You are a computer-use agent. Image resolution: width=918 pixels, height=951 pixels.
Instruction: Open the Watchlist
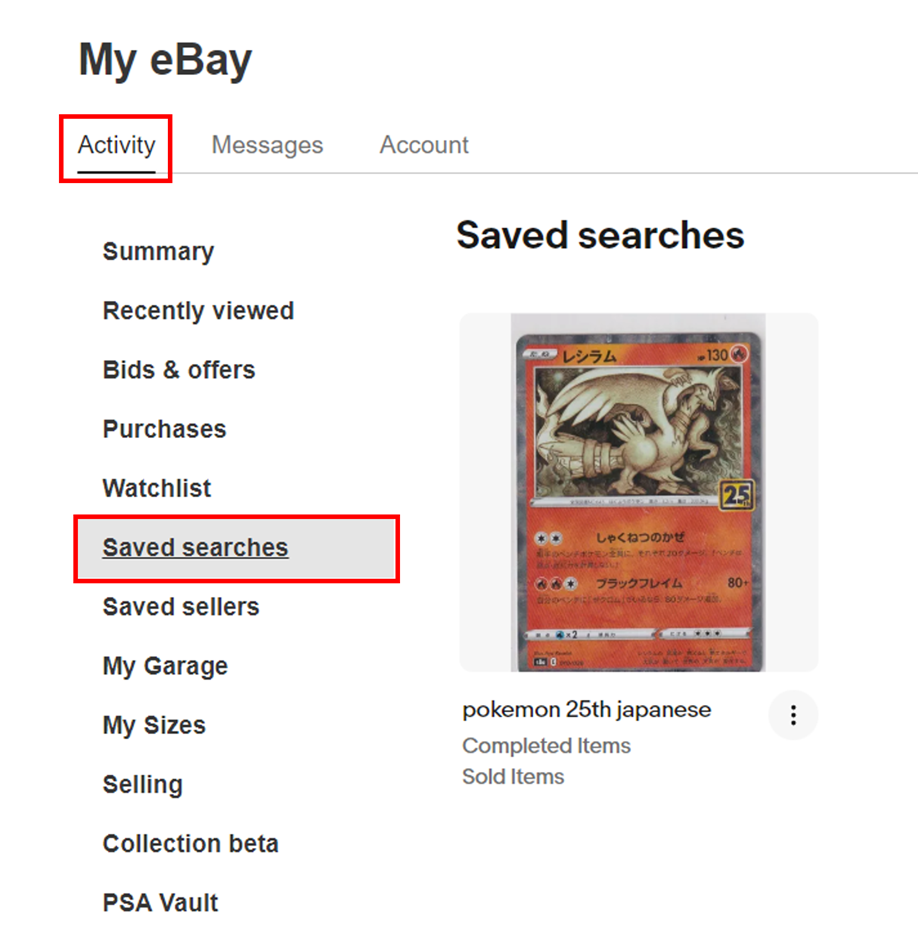point(157,489)
